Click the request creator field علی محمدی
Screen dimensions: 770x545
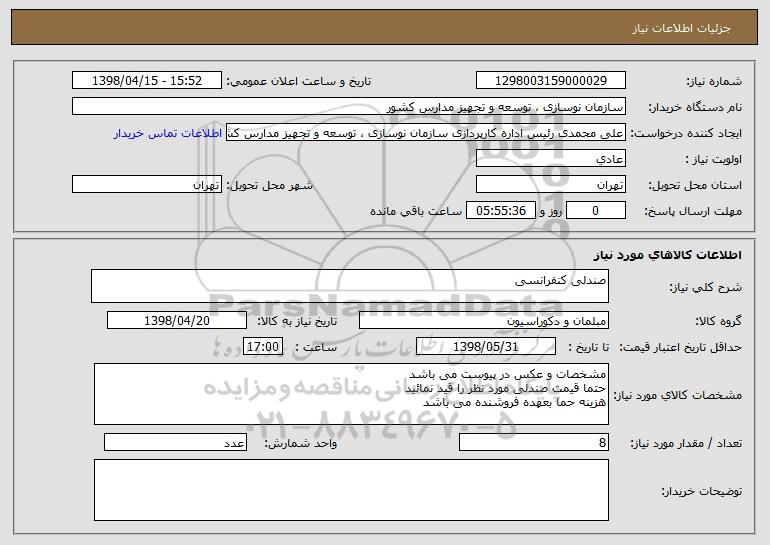click(x=426, y=133)
